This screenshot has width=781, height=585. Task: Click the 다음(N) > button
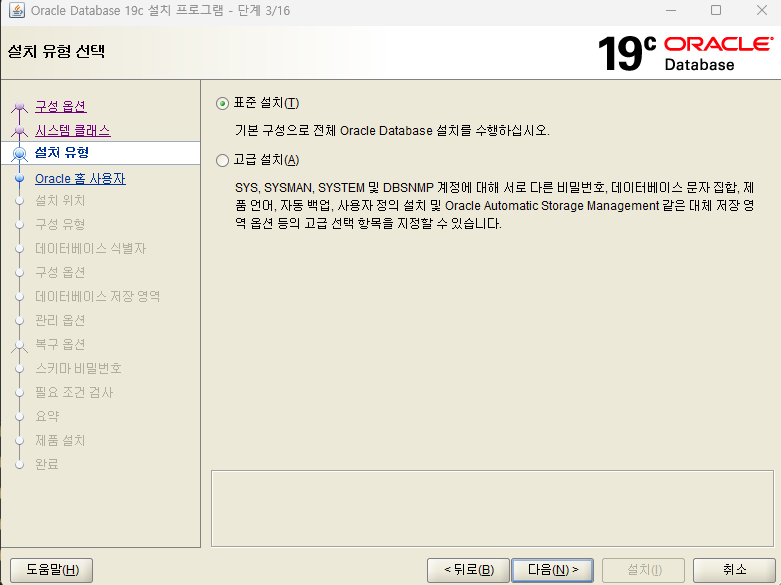(553, 570)
